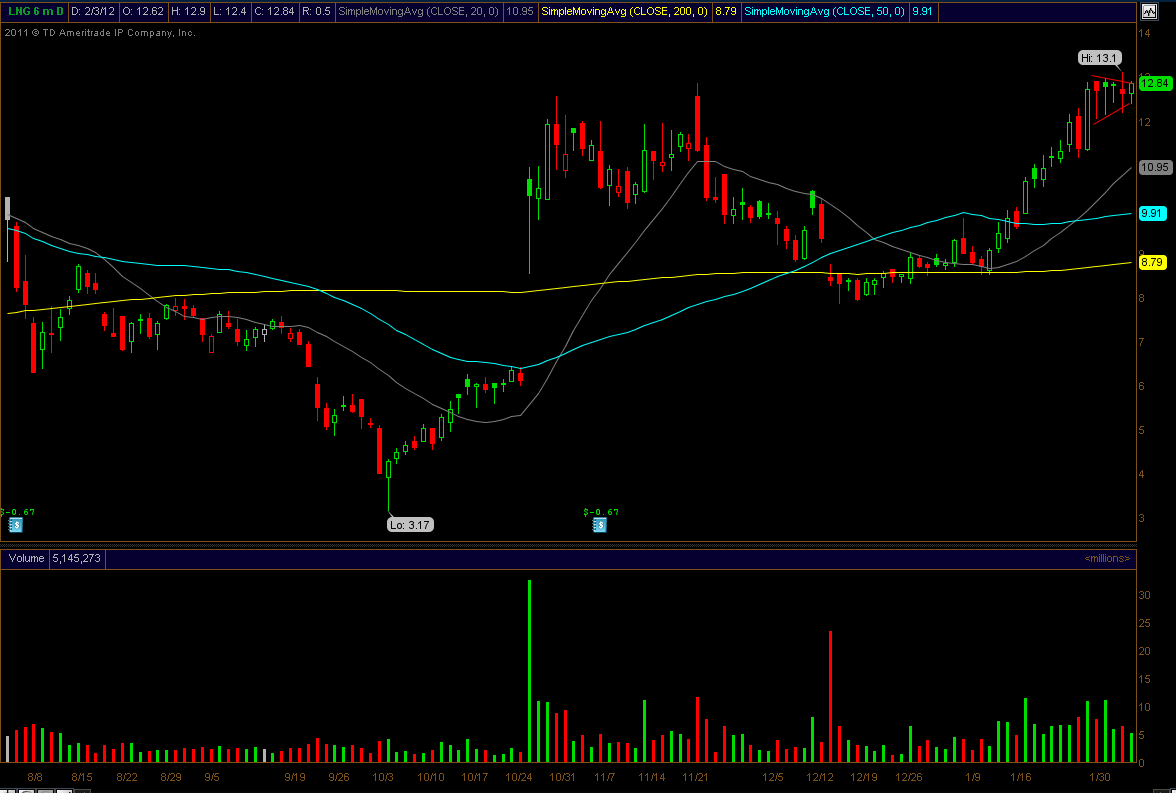
Task: Click the LNG 6 m D symbol label
Action: tap(35, 11)
